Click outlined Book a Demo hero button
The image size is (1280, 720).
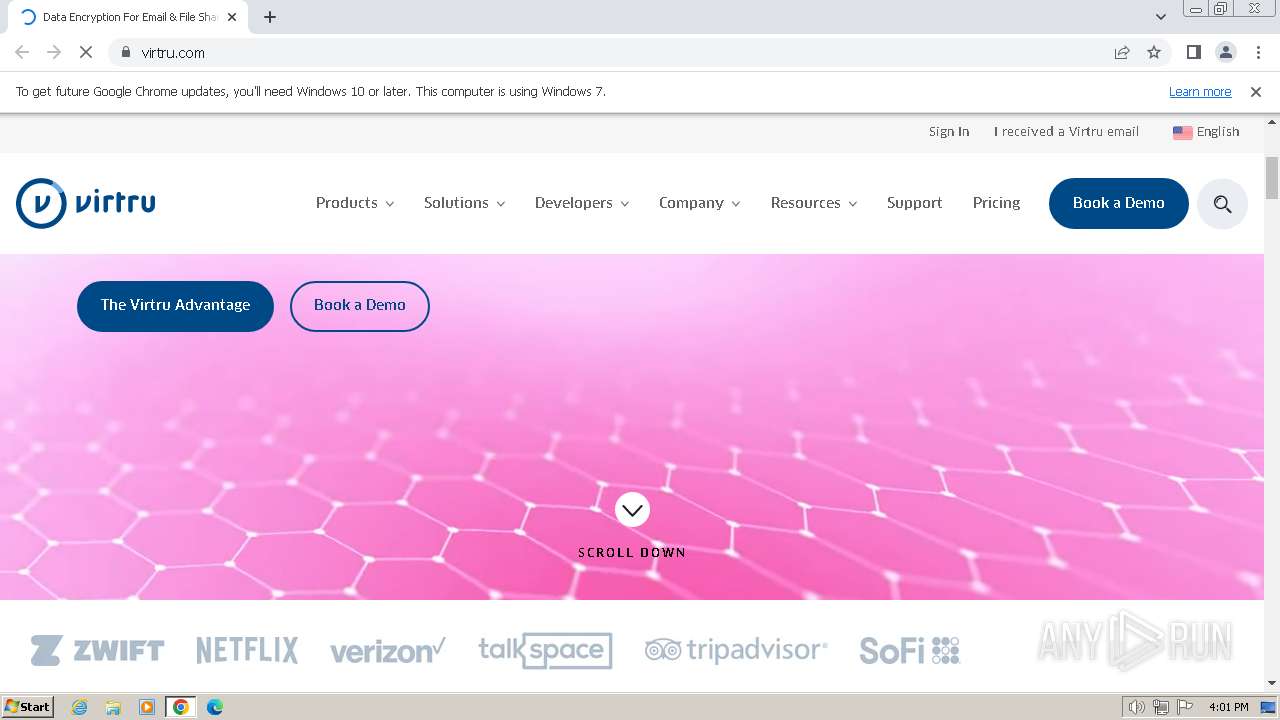click(x=360, y=306)
